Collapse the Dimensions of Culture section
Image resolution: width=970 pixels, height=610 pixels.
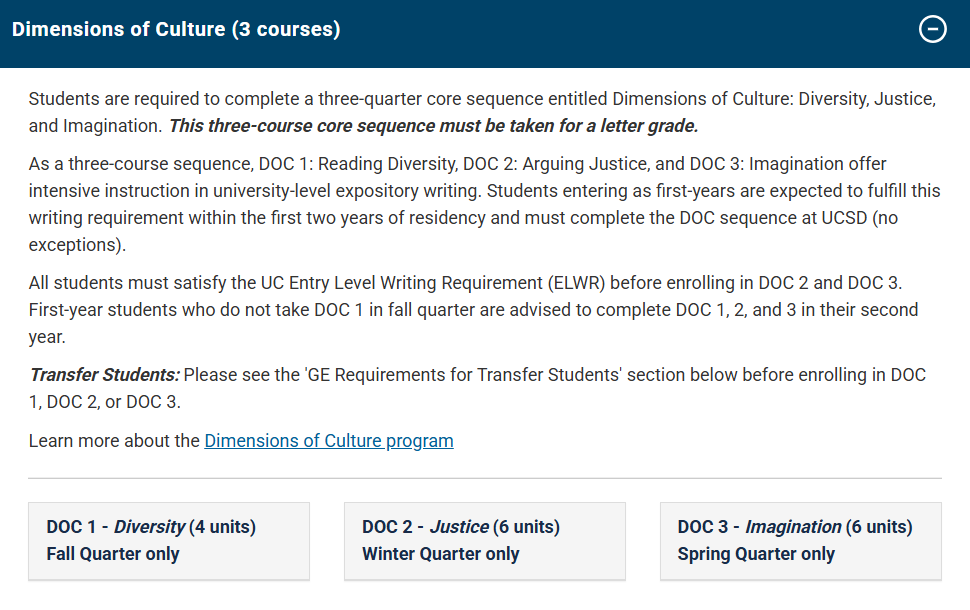point(932,30)
